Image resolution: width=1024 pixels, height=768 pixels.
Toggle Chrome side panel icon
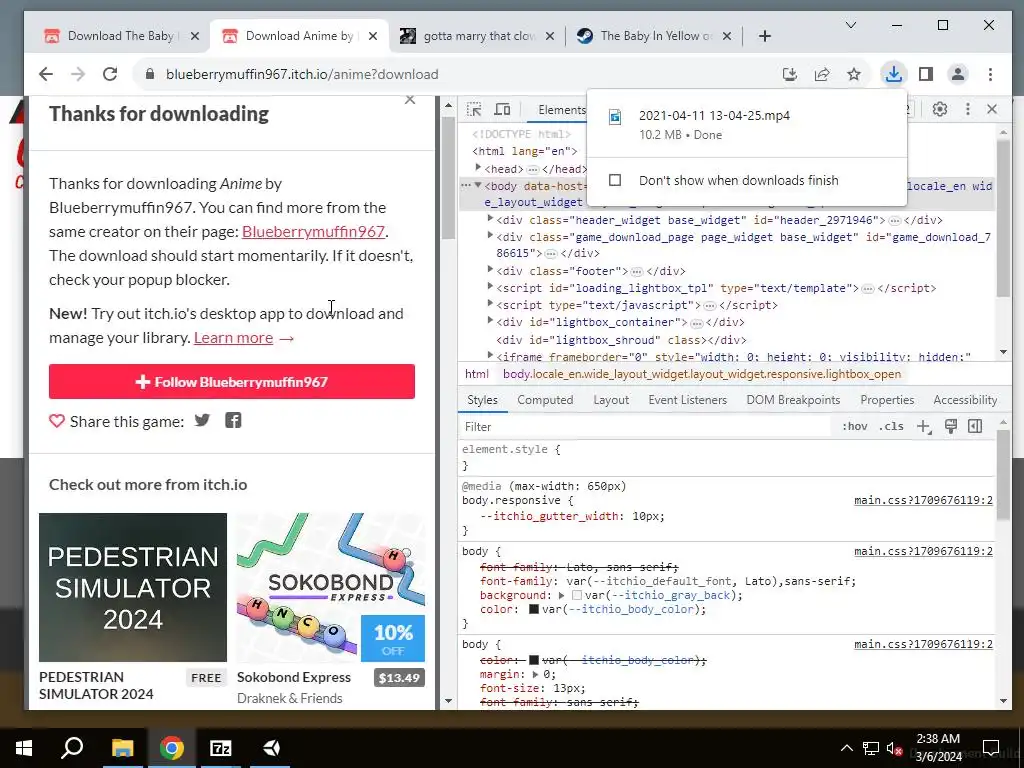pyautogui.click(x=925, y=74)
